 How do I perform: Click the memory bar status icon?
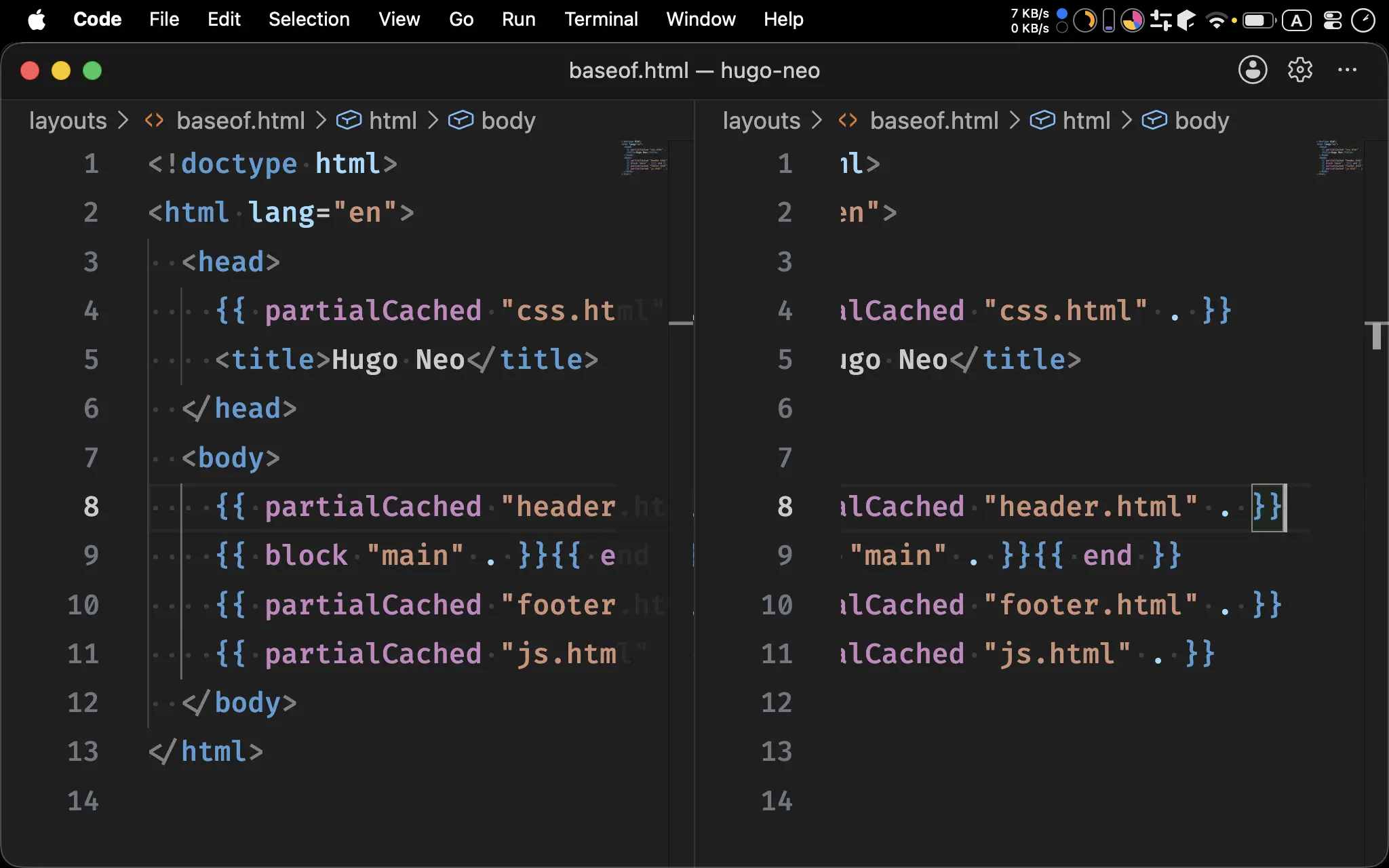coord(1109,20)
